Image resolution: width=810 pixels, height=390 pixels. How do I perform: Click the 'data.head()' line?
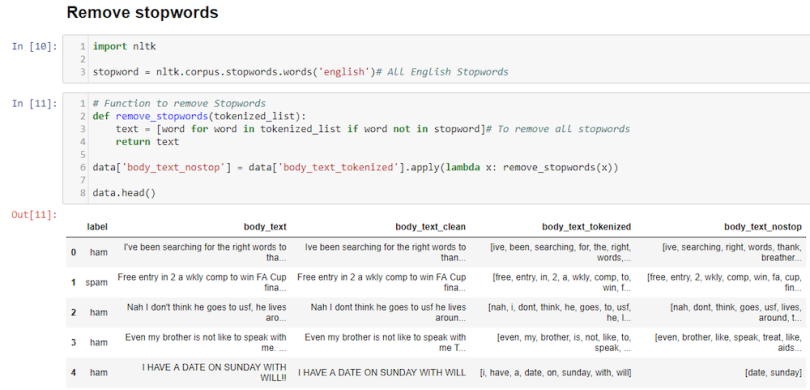(x=124, y=193)
